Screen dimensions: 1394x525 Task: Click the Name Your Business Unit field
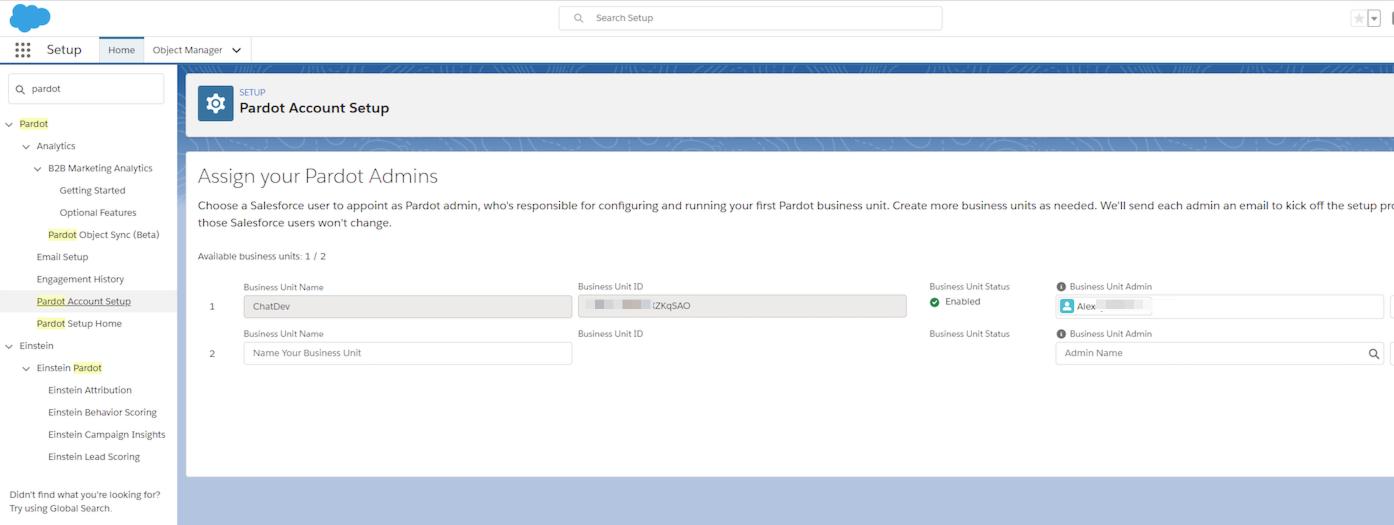tap(408, 353)
